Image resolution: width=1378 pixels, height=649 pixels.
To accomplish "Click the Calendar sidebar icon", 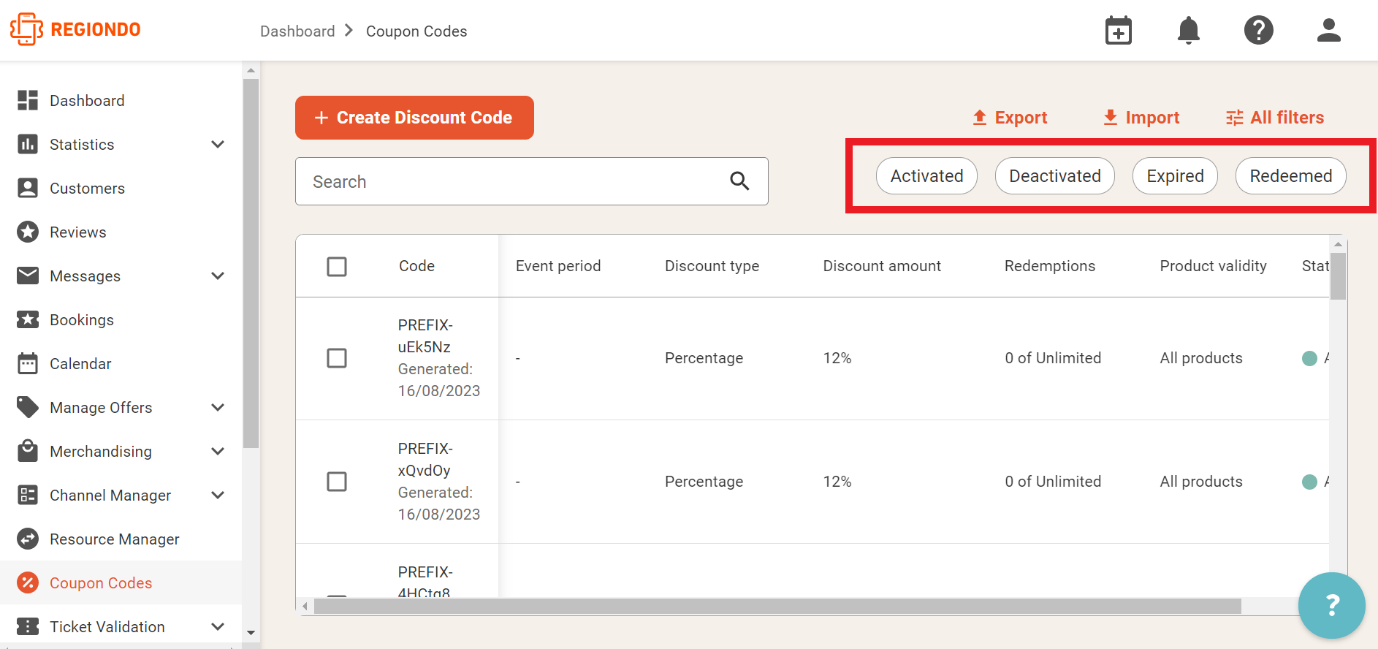I will (x=28, y=363).
